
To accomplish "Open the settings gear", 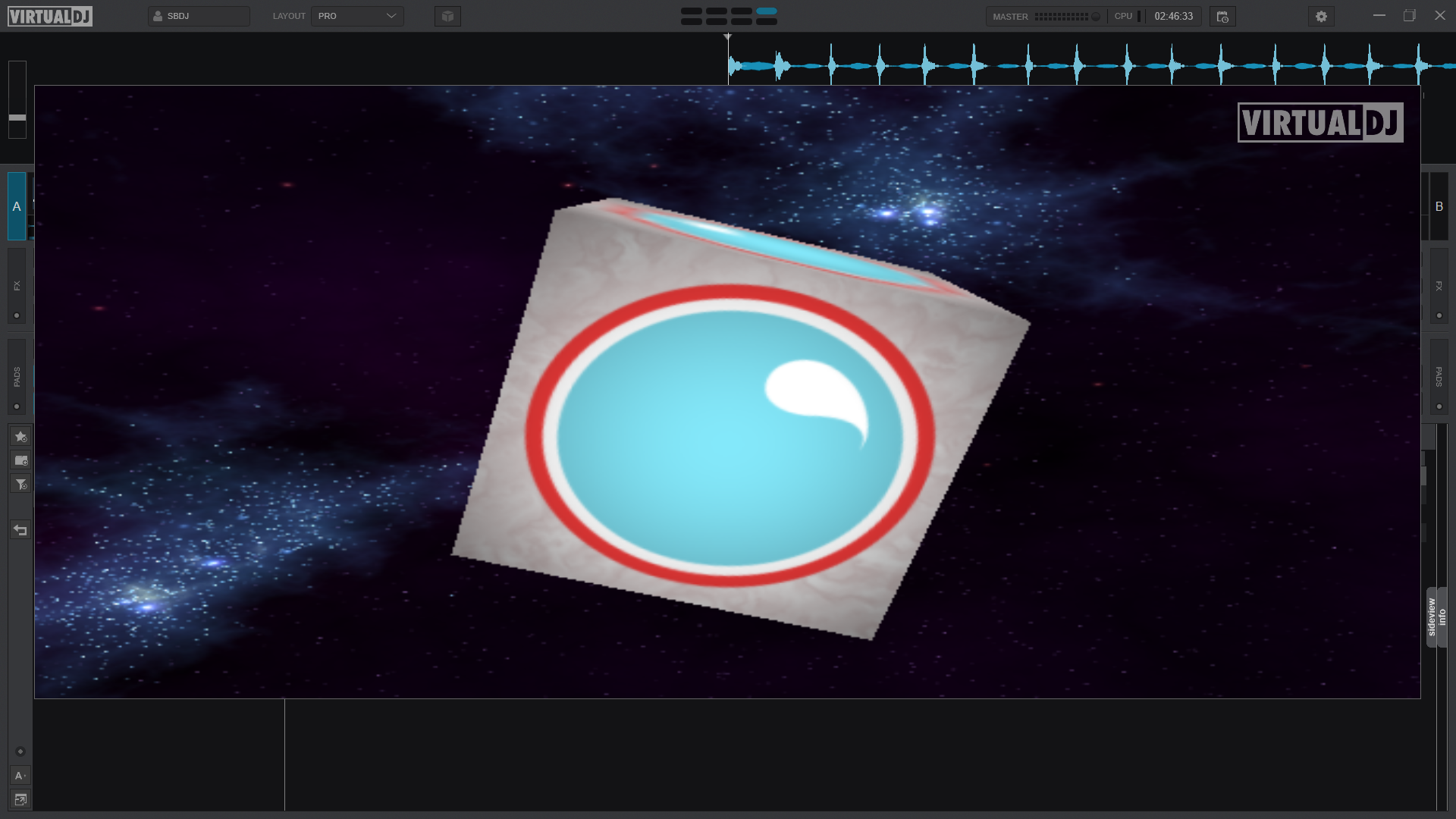I will [x=1321, y=17].
